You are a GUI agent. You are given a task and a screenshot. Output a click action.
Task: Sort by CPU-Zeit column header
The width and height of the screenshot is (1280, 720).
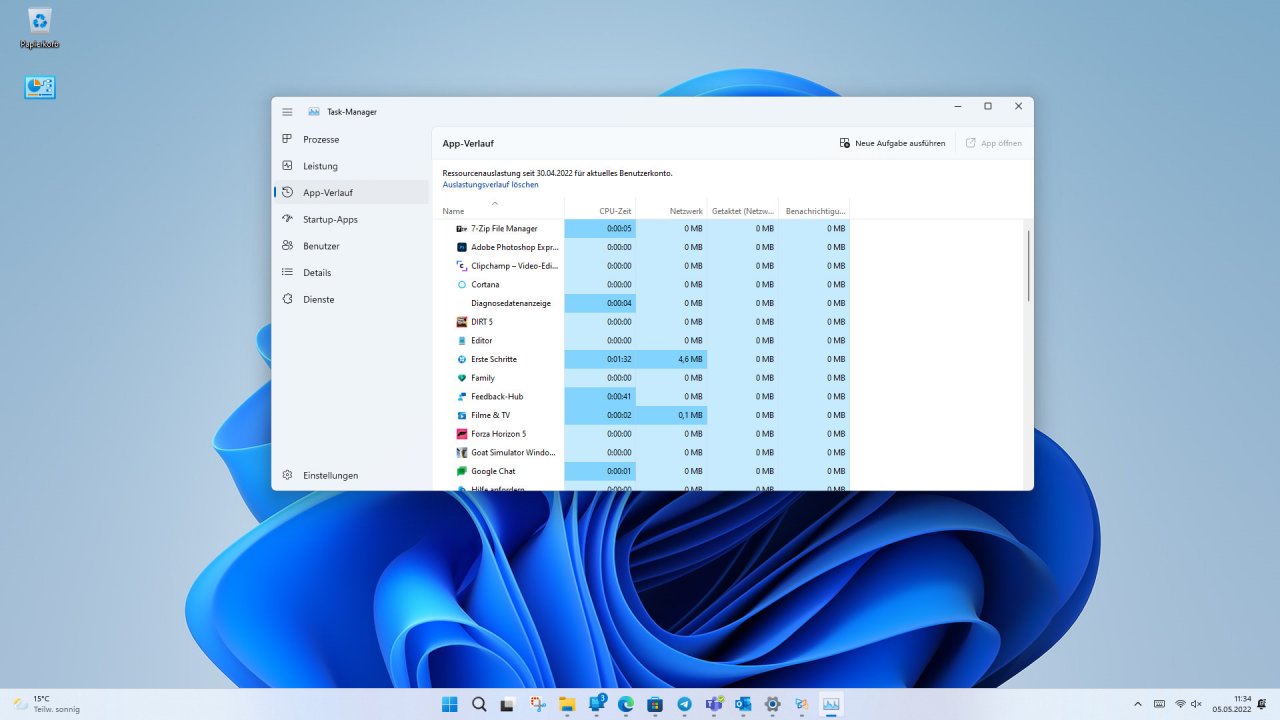coord(600,208)
